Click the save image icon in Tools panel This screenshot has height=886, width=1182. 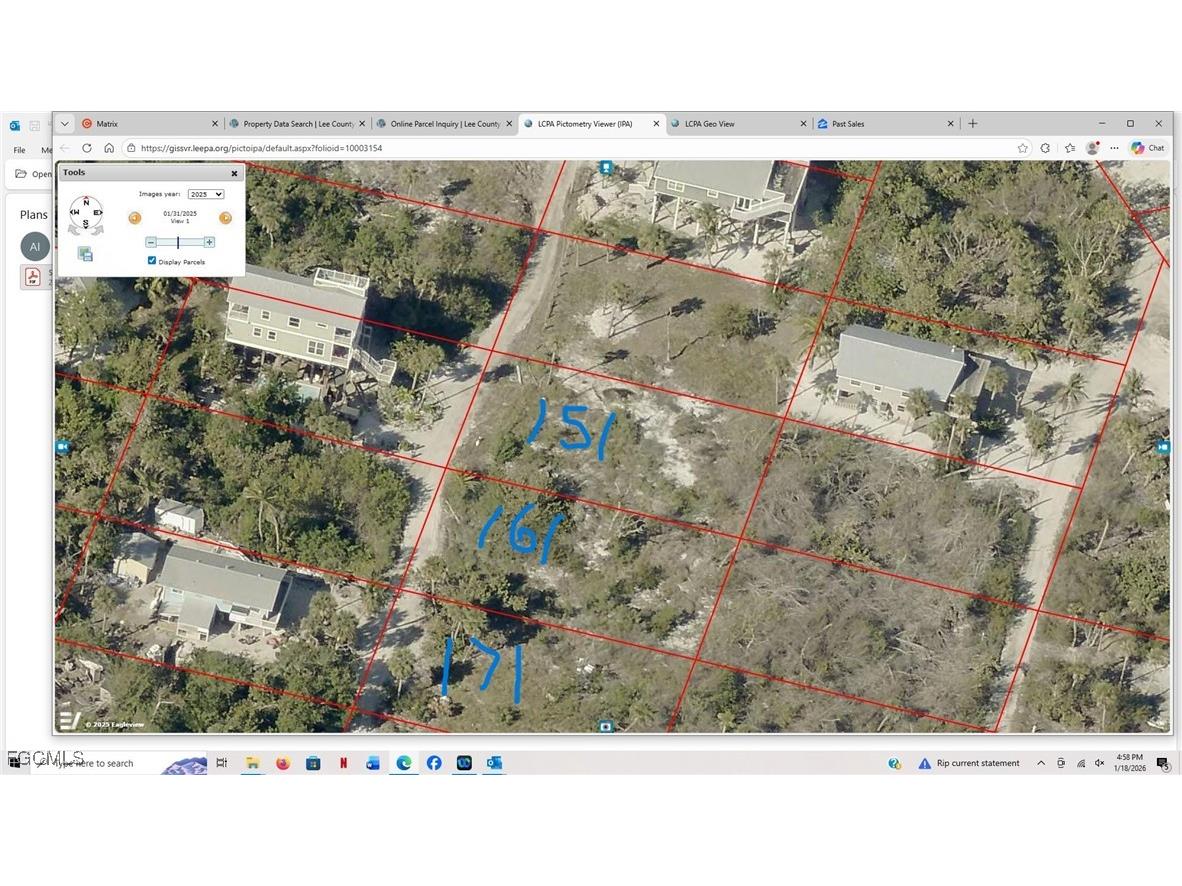tap(85, 253)
